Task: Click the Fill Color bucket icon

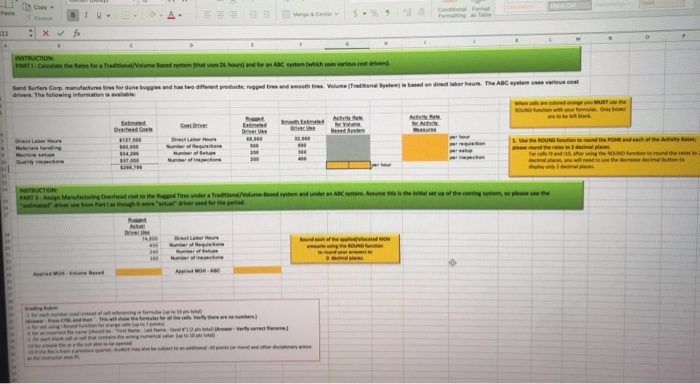Action: coord(153,15)
